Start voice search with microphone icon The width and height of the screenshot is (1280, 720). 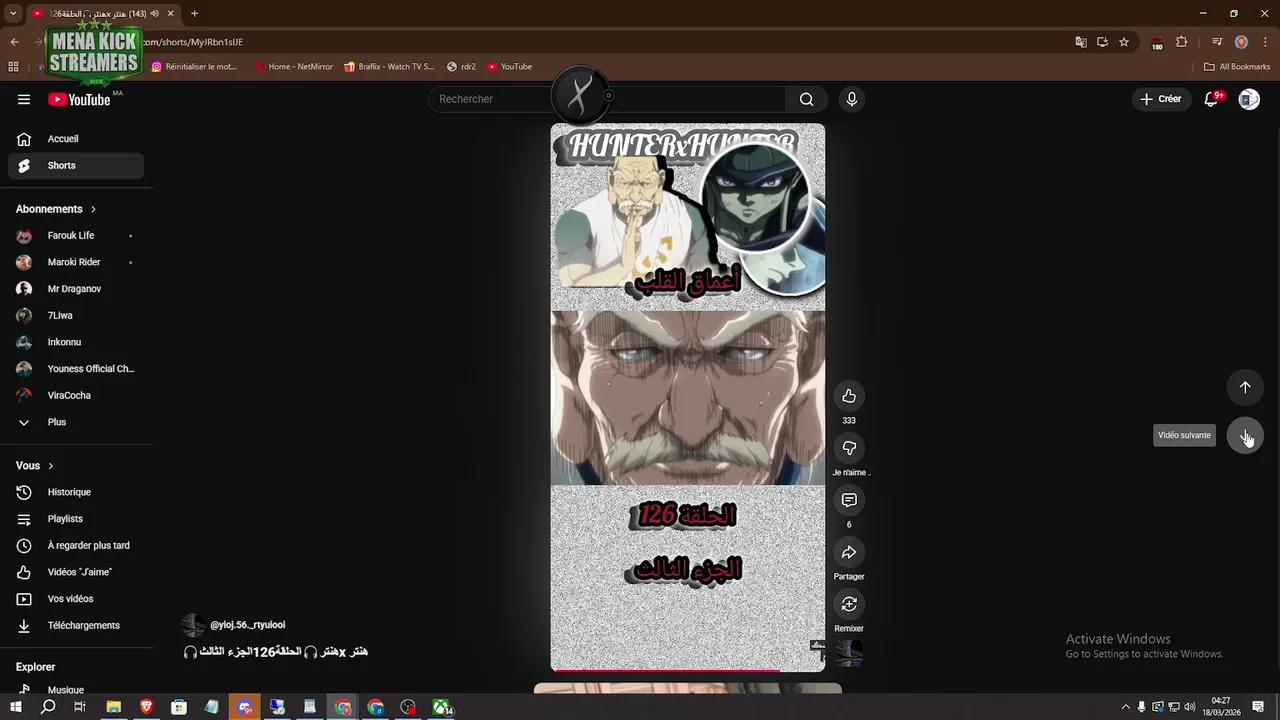tap(851, 99)
